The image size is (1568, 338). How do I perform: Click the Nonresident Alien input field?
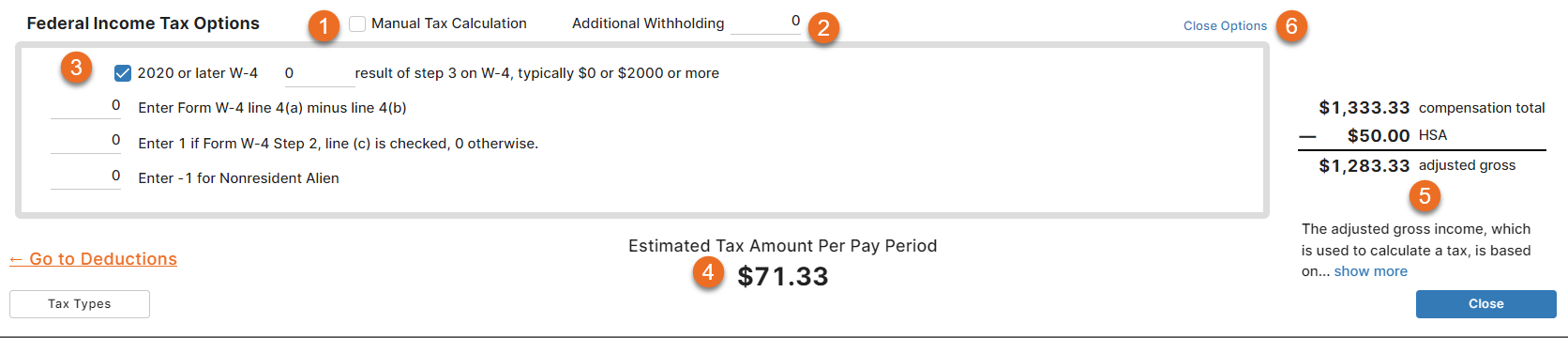point(85,177)
